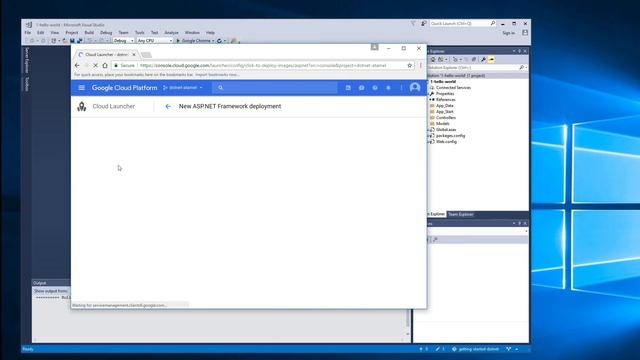This screenshot has width=640, height=360.
Task: Click the Visual Studio feedback icon near Quick Launch
Action: (x=423, y=24)
